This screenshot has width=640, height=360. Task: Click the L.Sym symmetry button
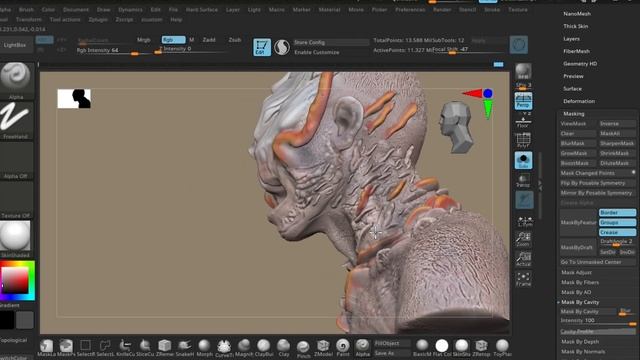524,221
